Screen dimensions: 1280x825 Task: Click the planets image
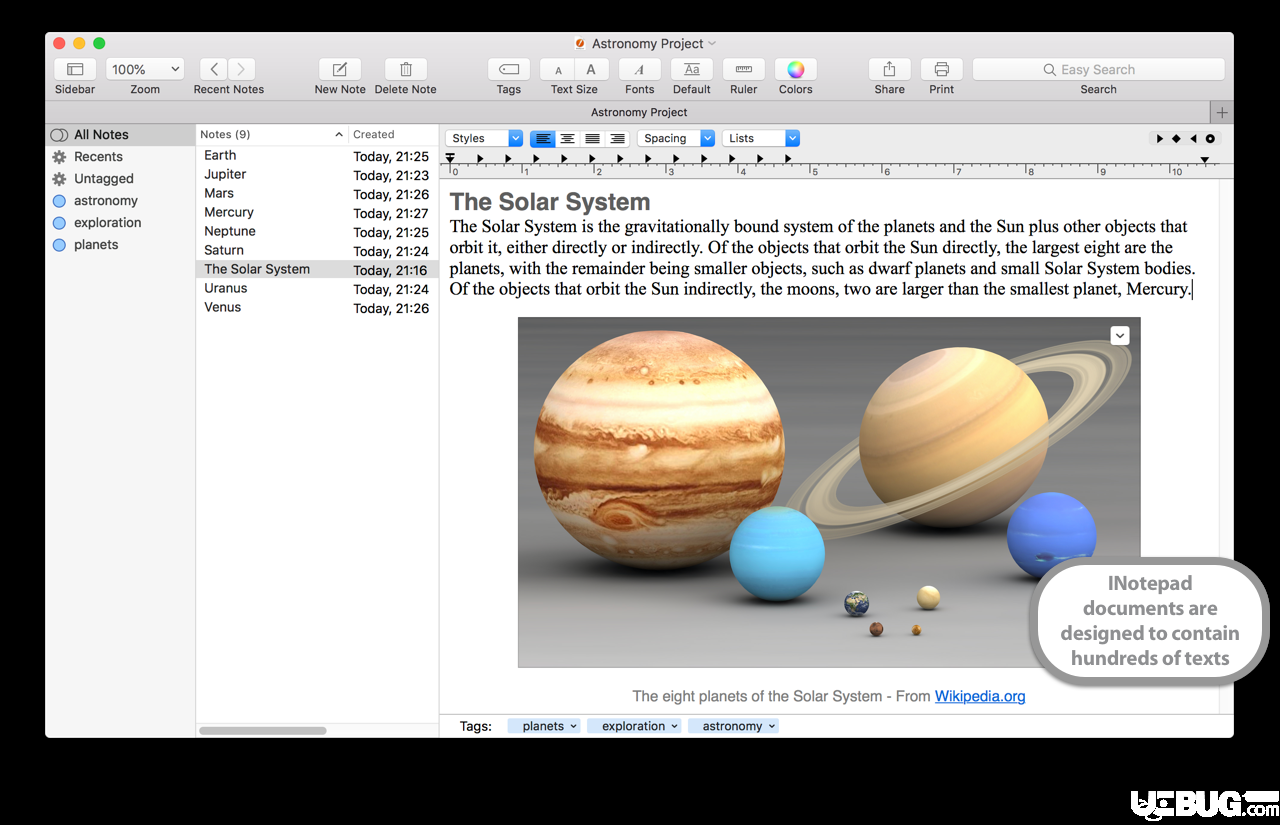point(828,492)
